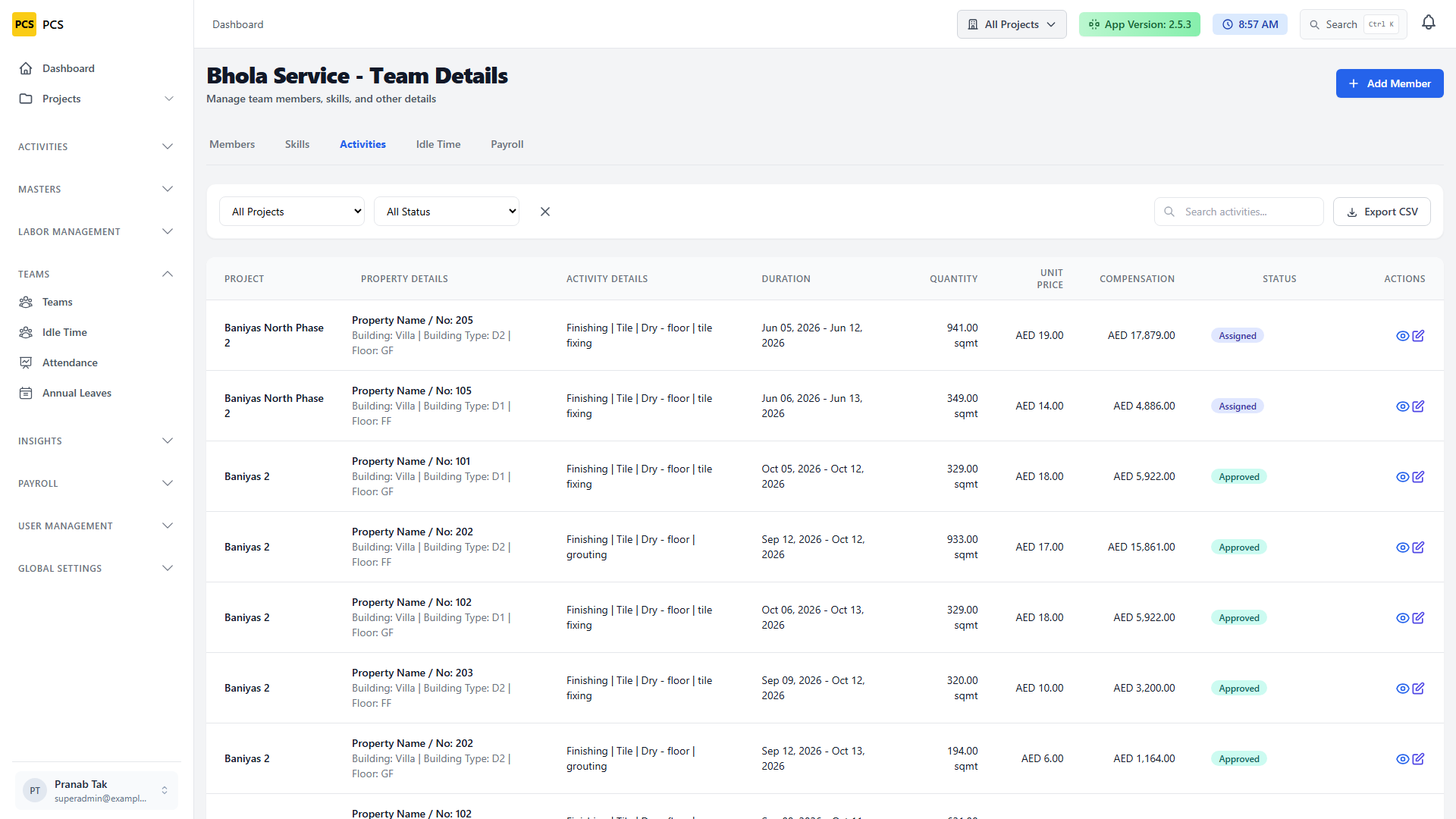Switch to the Payroll tab
This screenshot has height=819, width=1456.
[507, 144]
